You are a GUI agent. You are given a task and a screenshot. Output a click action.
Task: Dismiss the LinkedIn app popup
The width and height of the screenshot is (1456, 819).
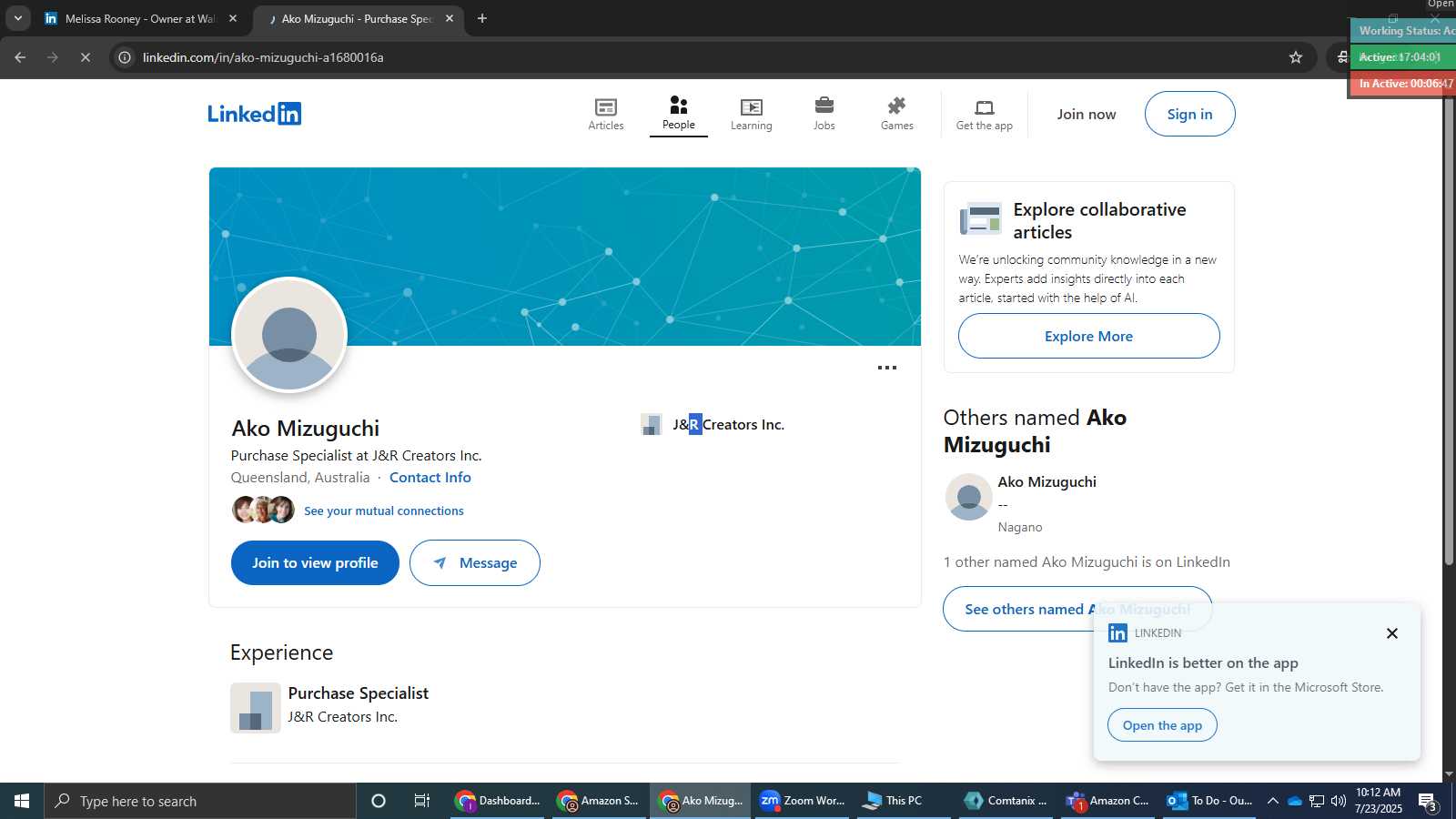1392,633
